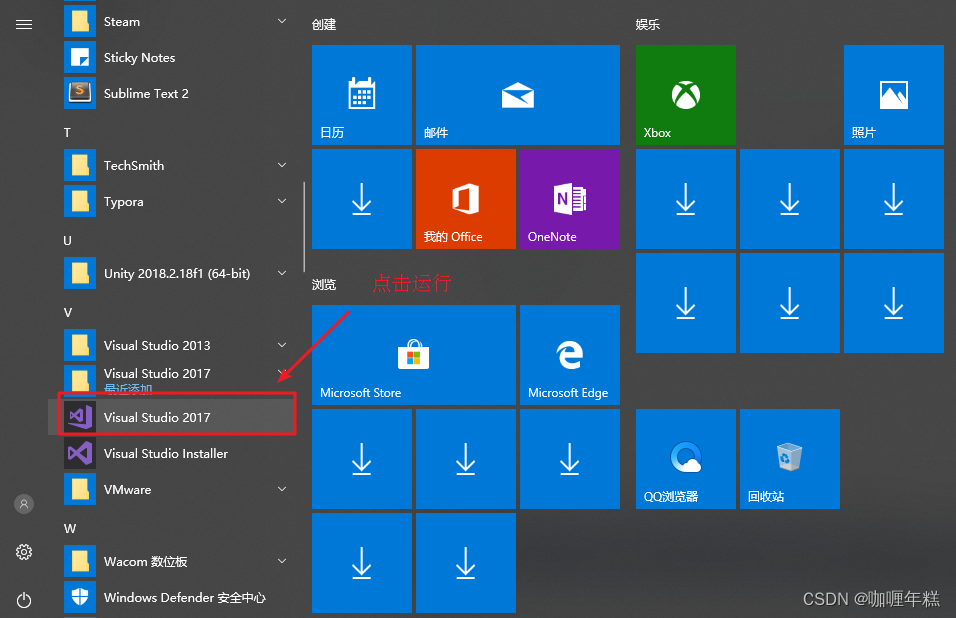Launch the Microsoft Edge tile
Image resolution: width=956 pixels, height=618 pixels.
click(x=569, y=355)
